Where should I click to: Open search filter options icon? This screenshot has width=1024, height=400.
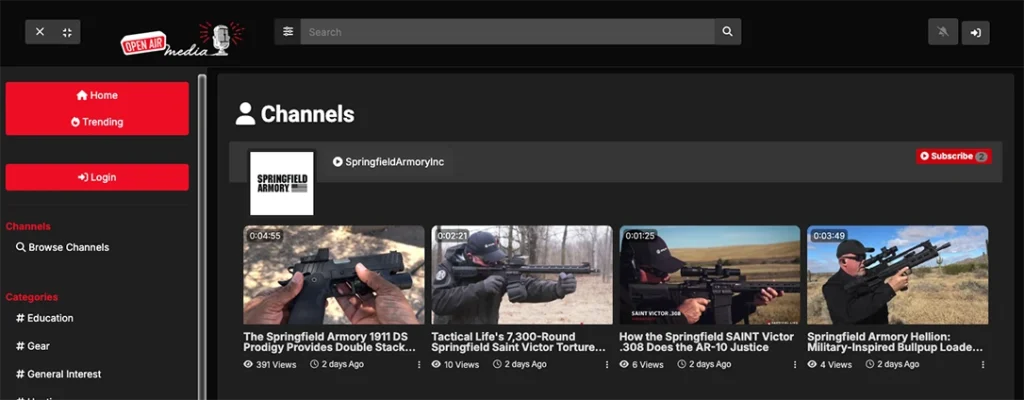288,32
